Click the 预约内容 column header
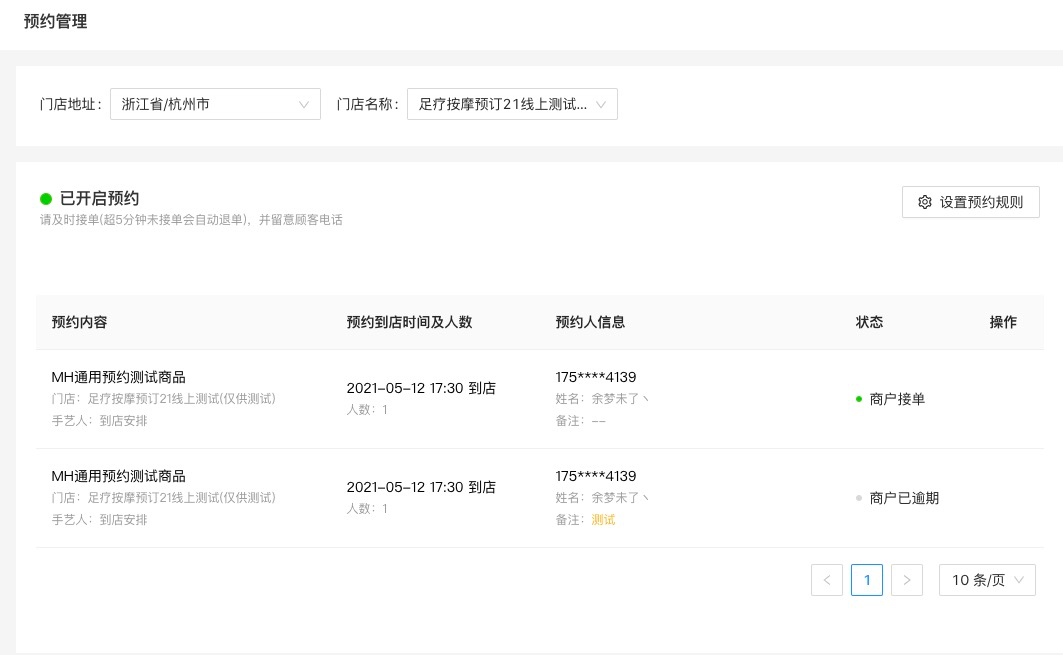This screenshot has height=655, width=1063. coord(80,322)
